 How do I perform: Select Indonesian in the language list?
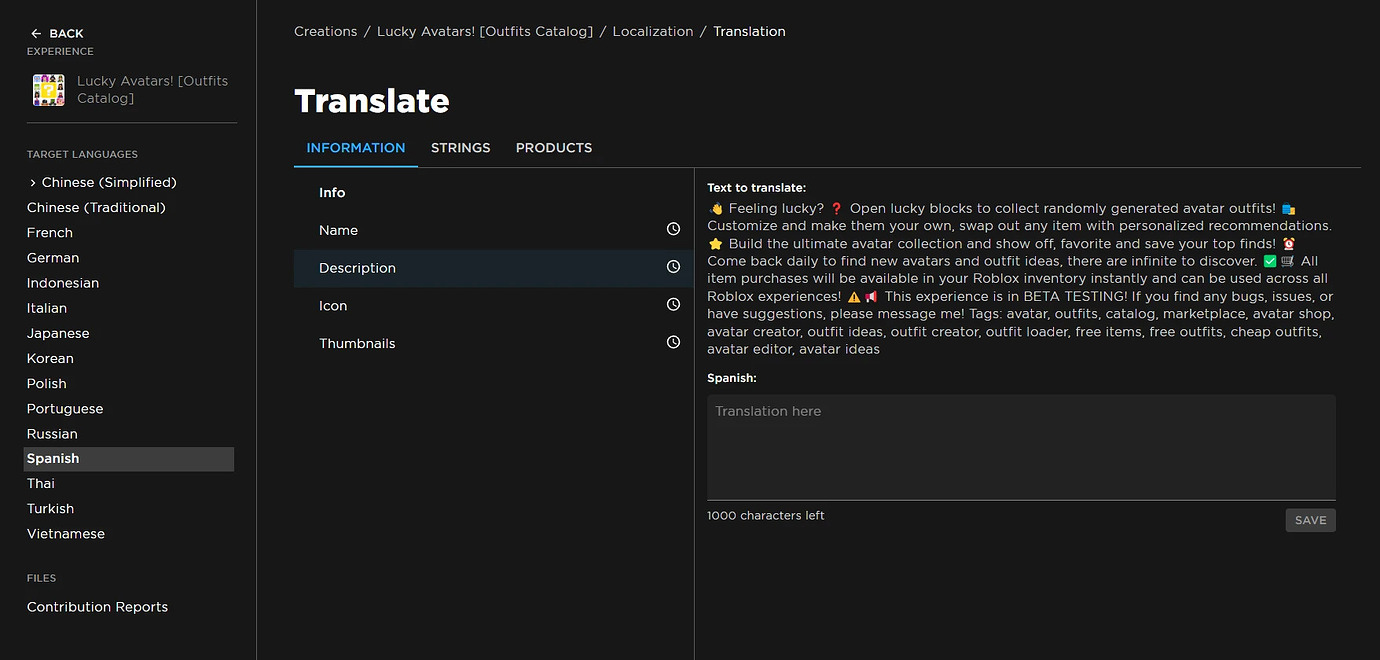pos(63,283)
